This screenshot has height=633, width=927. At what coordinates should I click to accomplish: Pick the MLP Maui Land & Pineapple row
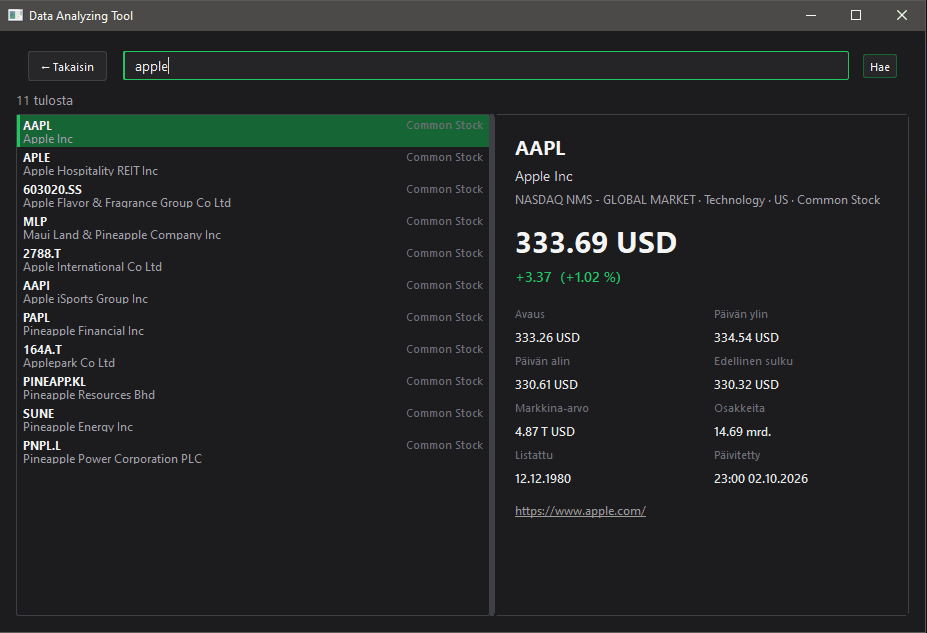click(x=253, y=228)
